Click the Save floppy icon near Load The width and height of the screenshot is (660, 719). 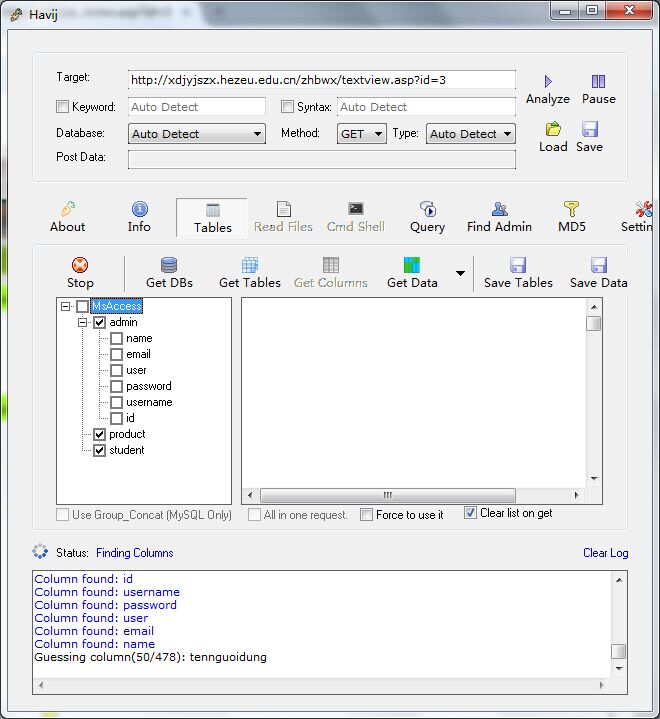click(x=590, y=129)
